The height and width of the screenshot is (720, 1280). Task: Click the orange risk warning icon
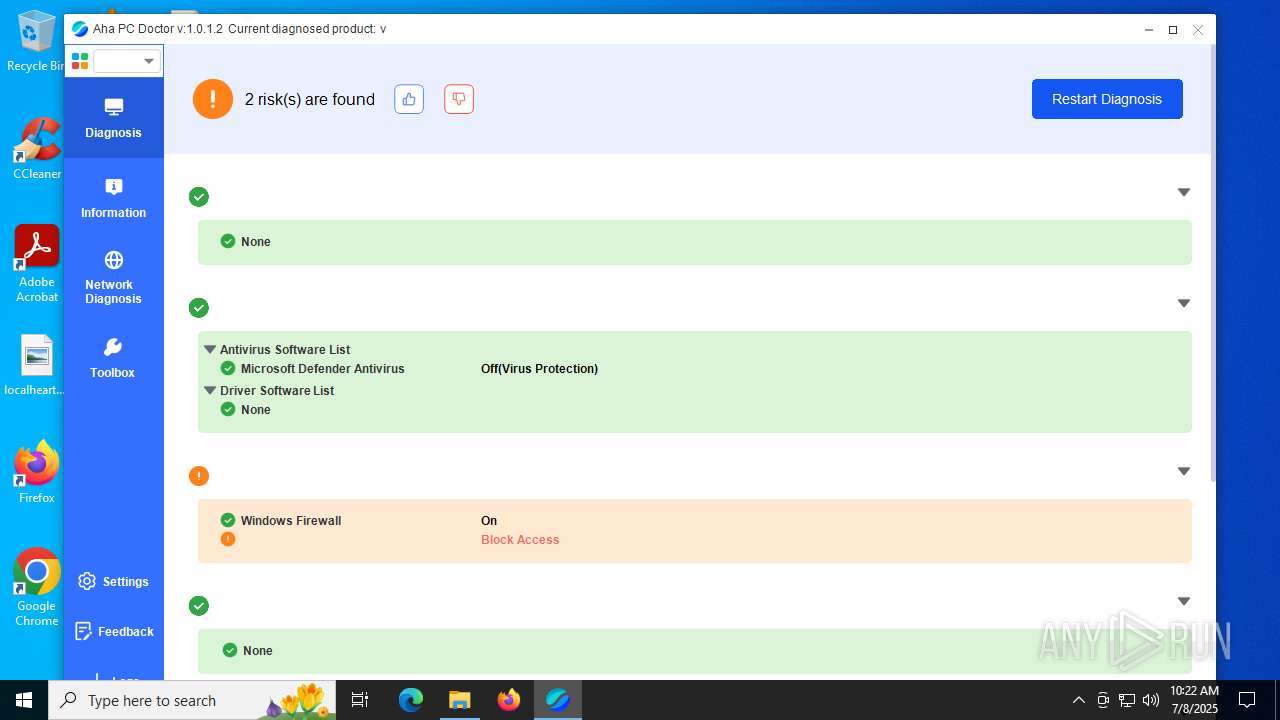click(x=213, y=99)
